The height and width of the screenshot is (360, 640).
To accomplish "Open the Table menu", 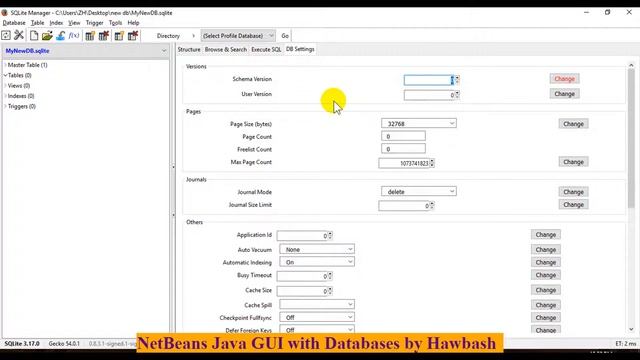I will 38,23.
